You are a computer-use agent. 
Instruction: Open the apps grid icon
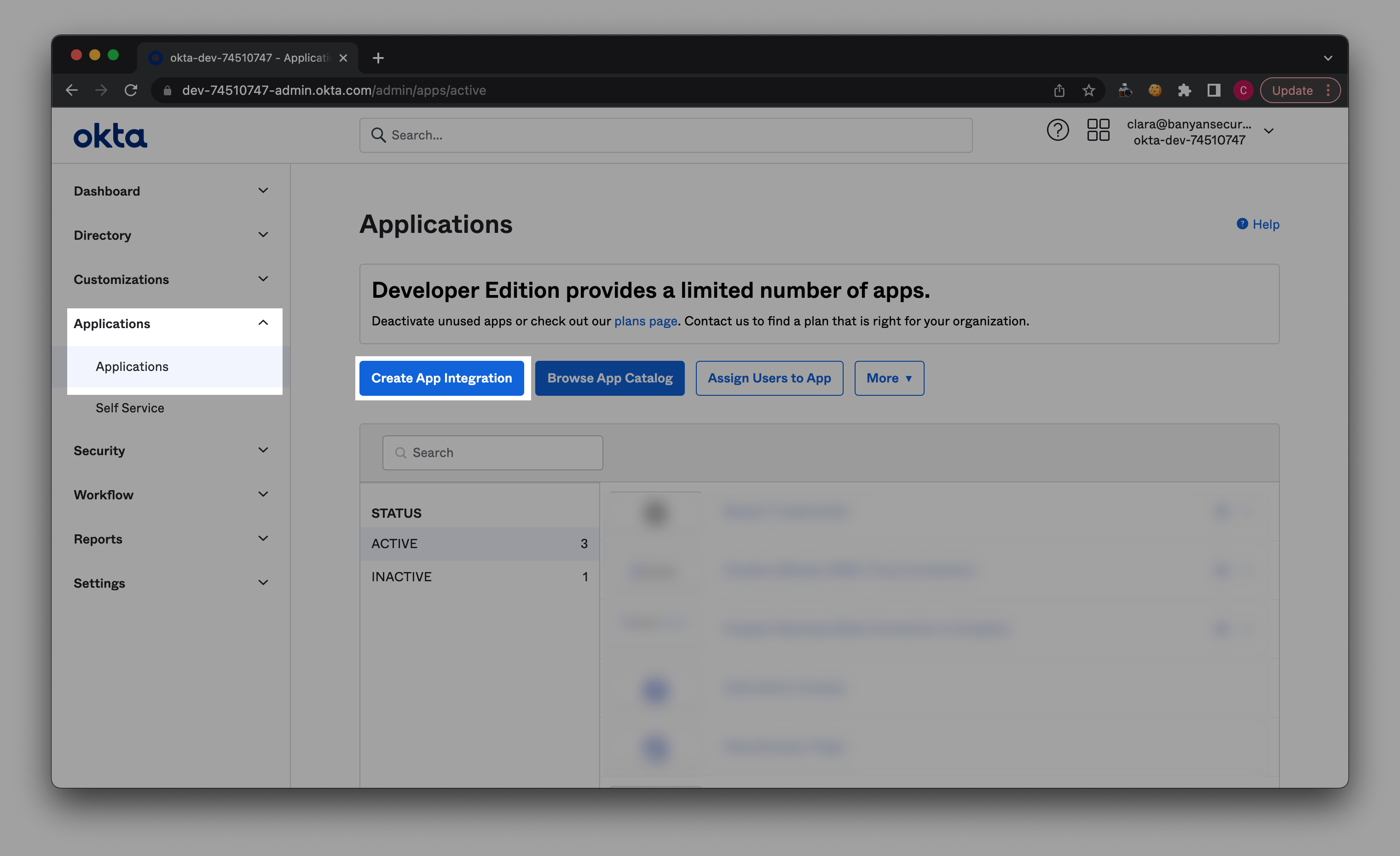(1098, 130)
